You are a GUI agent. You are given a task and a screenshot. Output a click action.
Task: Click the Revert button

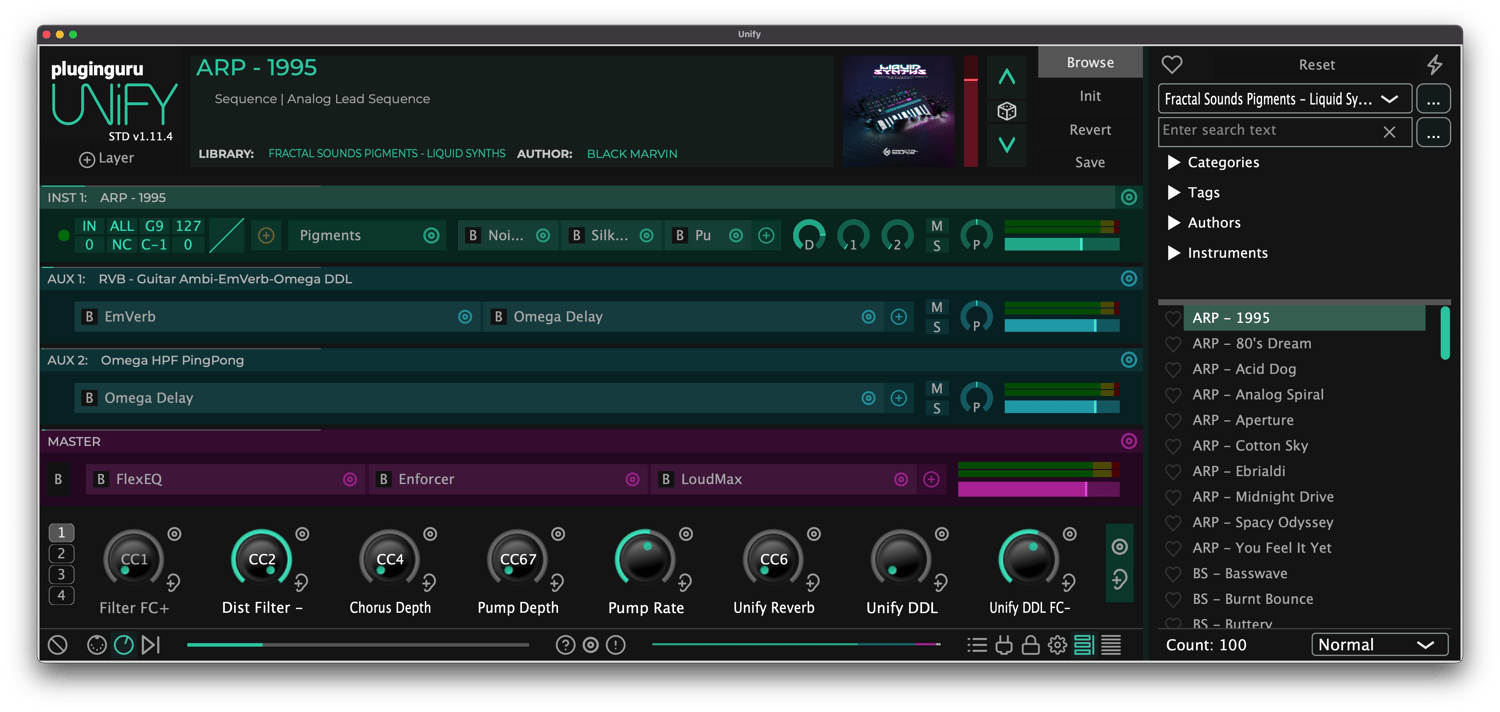1090,129
